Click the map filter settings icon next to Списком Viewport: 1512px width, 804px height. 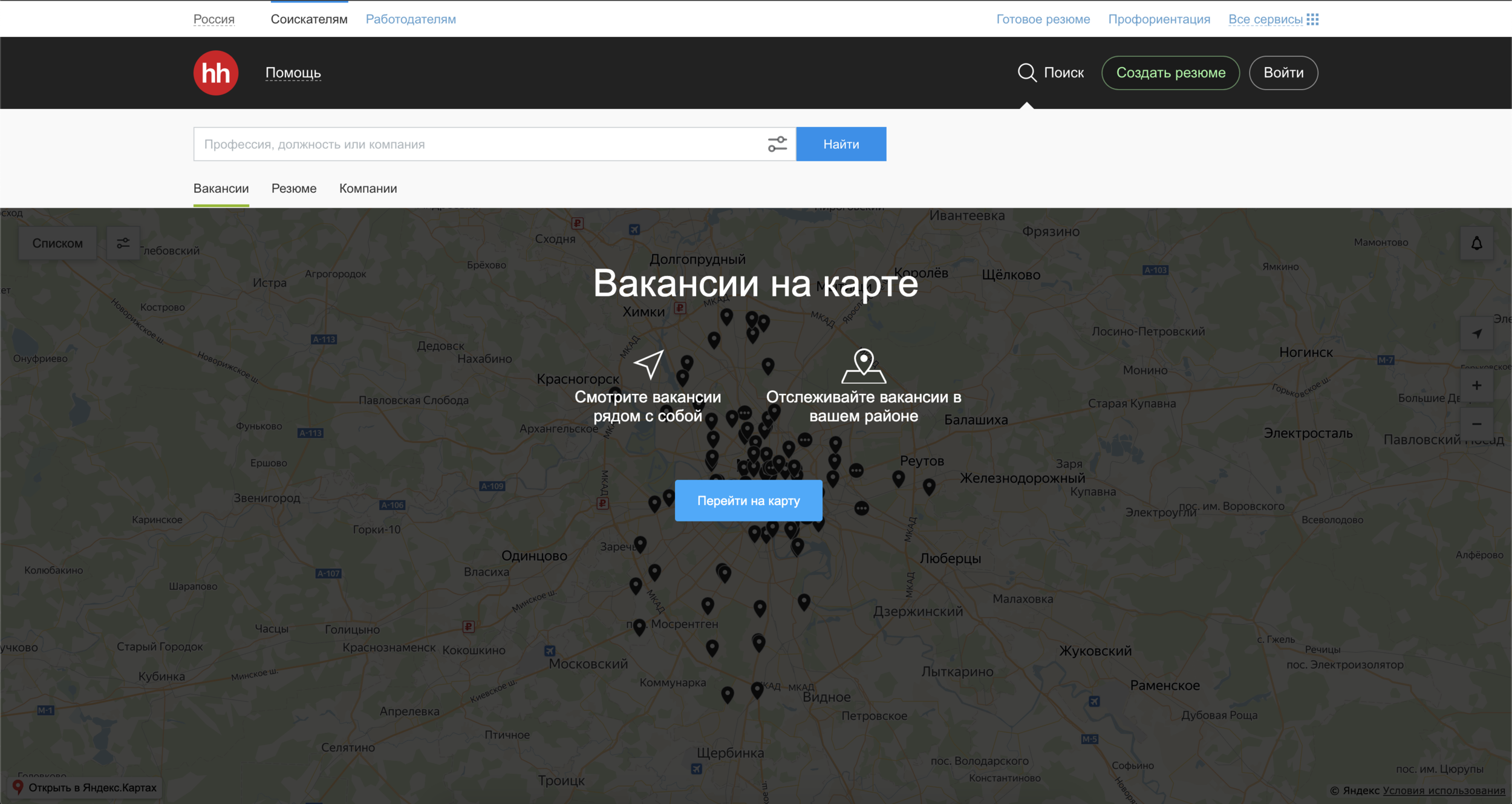123,243
